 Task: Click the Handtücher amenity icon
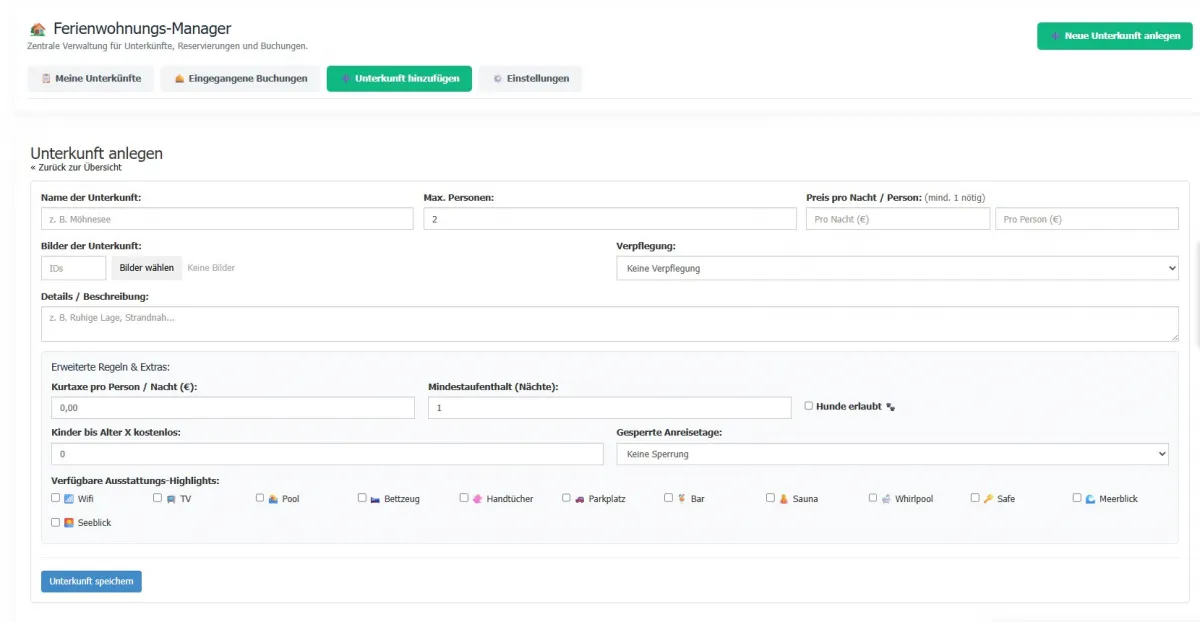point(477,498)
